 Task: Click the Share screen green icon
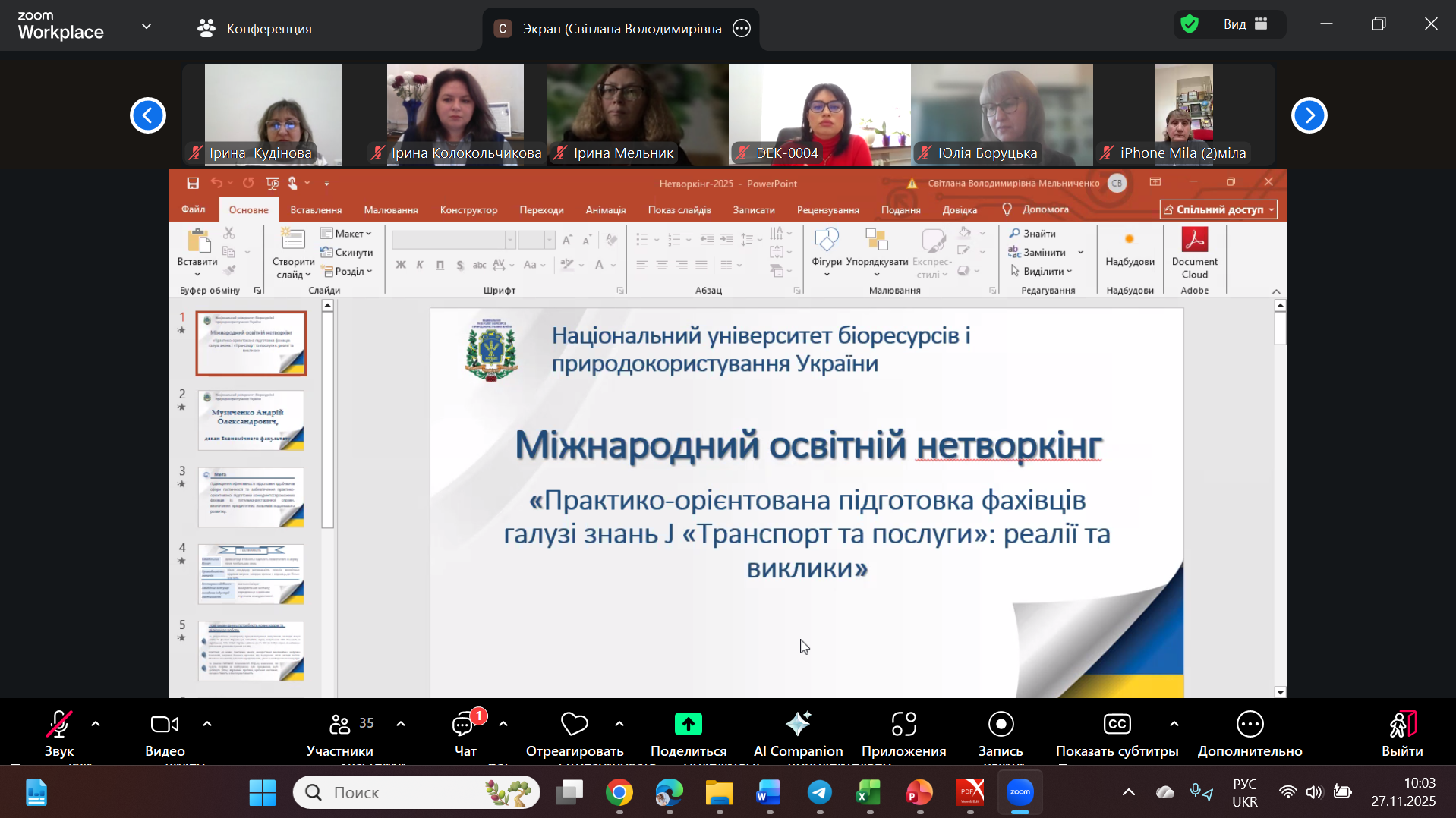(688, 725)
